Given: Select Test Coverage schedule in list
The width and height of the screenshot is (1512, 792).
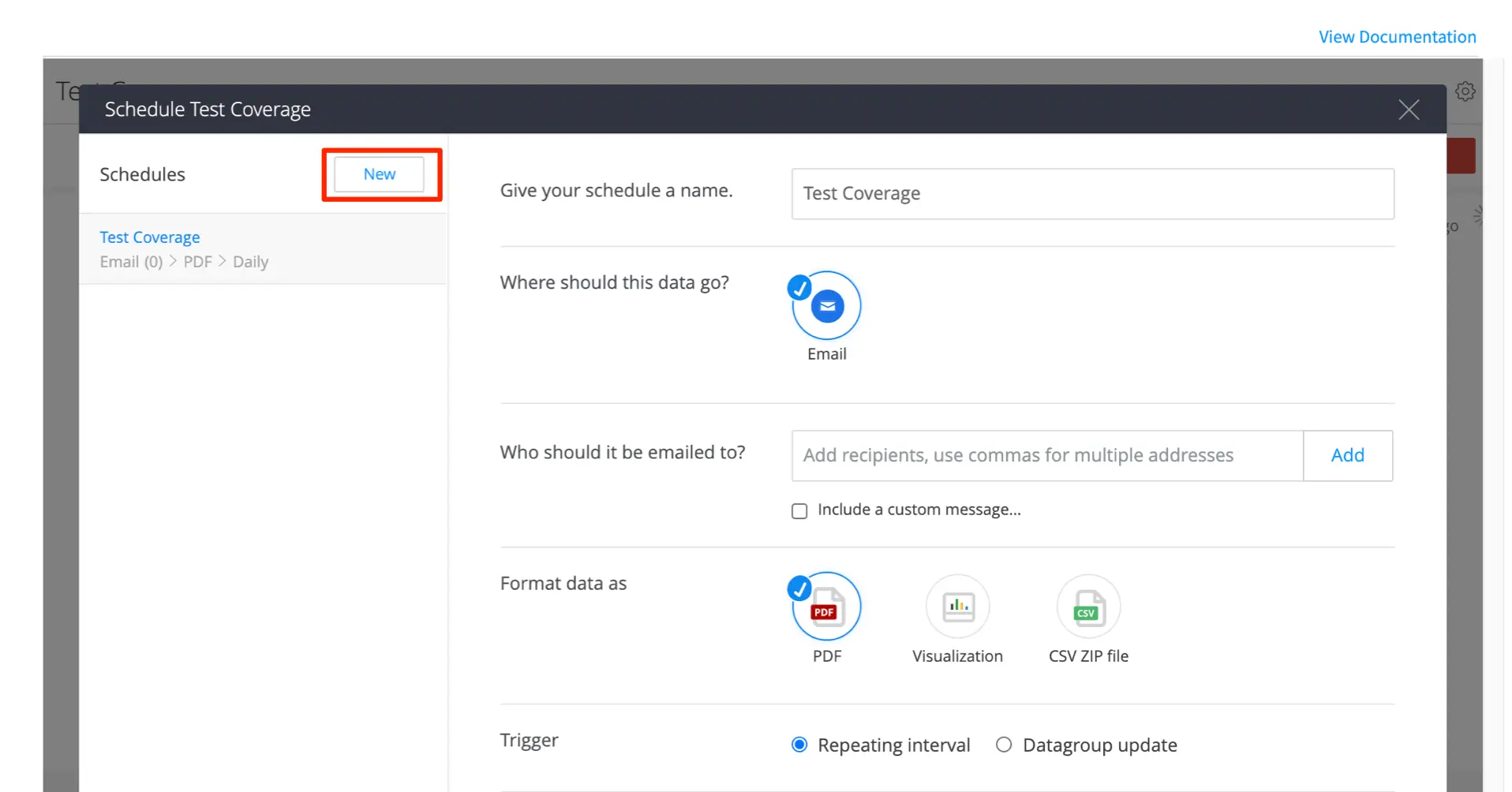Looking at the screenshot, I should pyautogui.click(x=150, y=237).
